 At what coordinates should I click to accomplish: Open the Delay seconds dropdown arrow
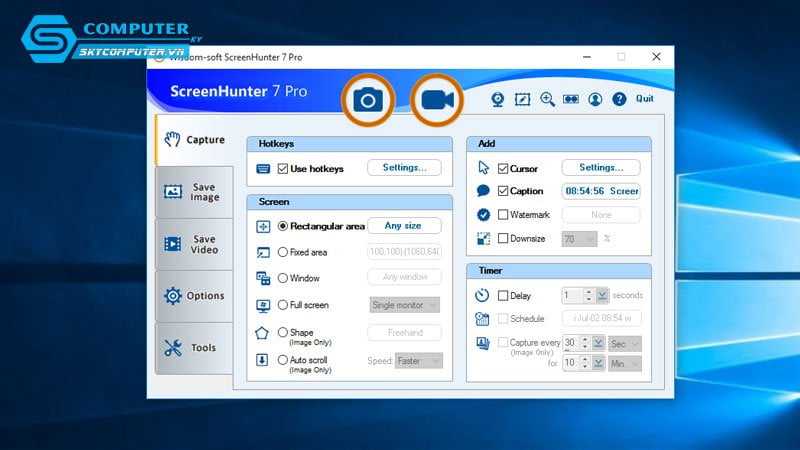(602, 295)
